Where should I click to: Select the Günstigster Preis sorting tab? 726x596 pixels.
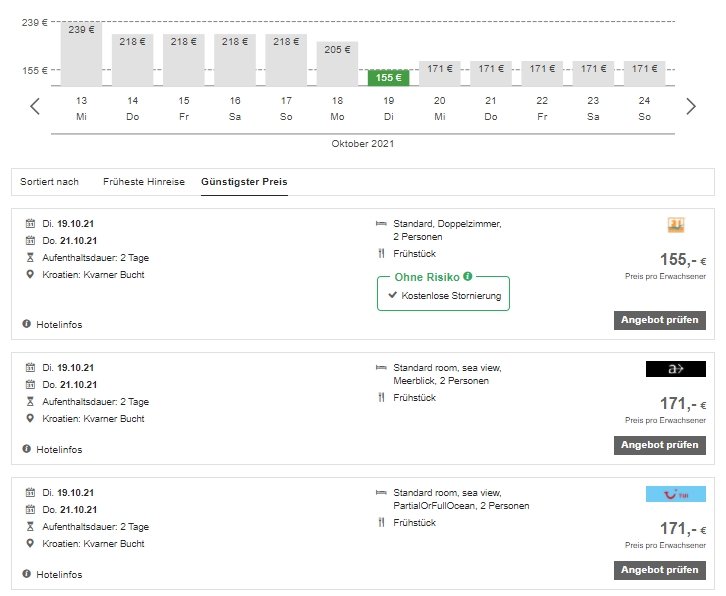[244, 182]
